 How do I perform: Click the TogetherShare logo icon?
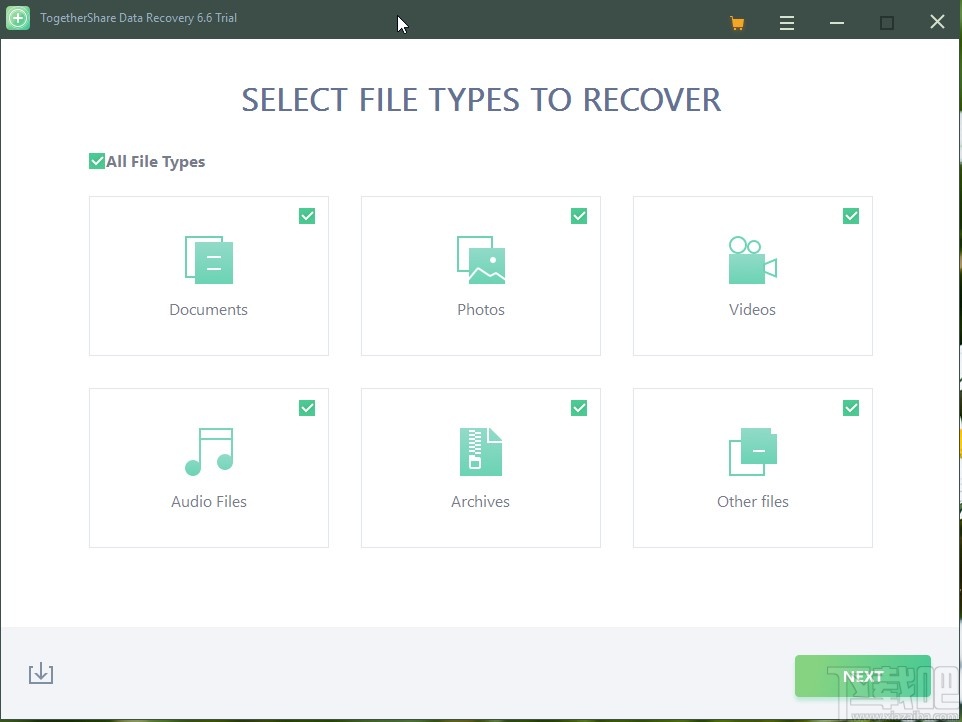pyautogui.click(x=17, y=18)
